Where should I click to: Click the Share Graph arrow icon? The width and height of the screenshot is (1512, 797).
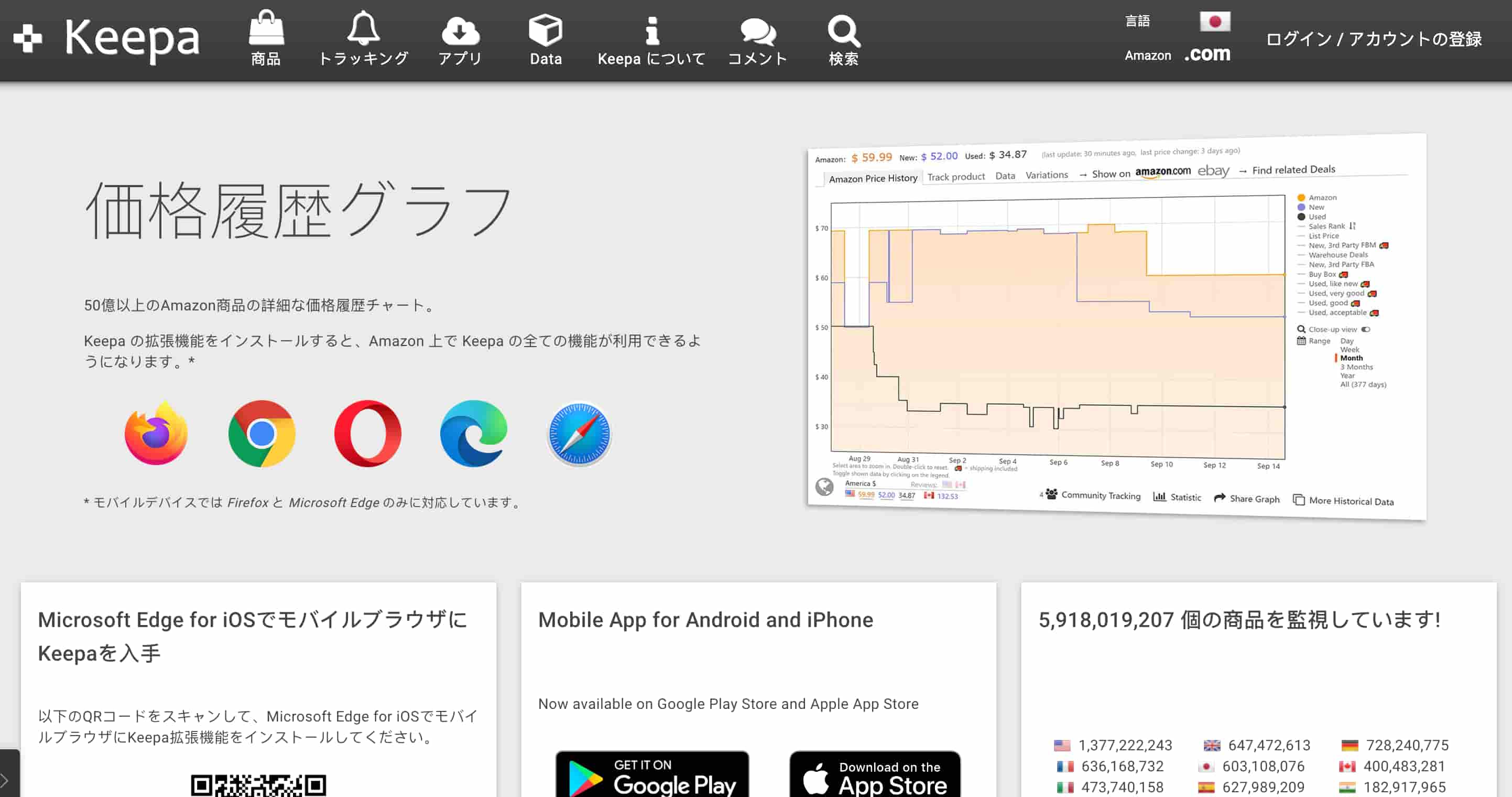tap(1220, 498)
